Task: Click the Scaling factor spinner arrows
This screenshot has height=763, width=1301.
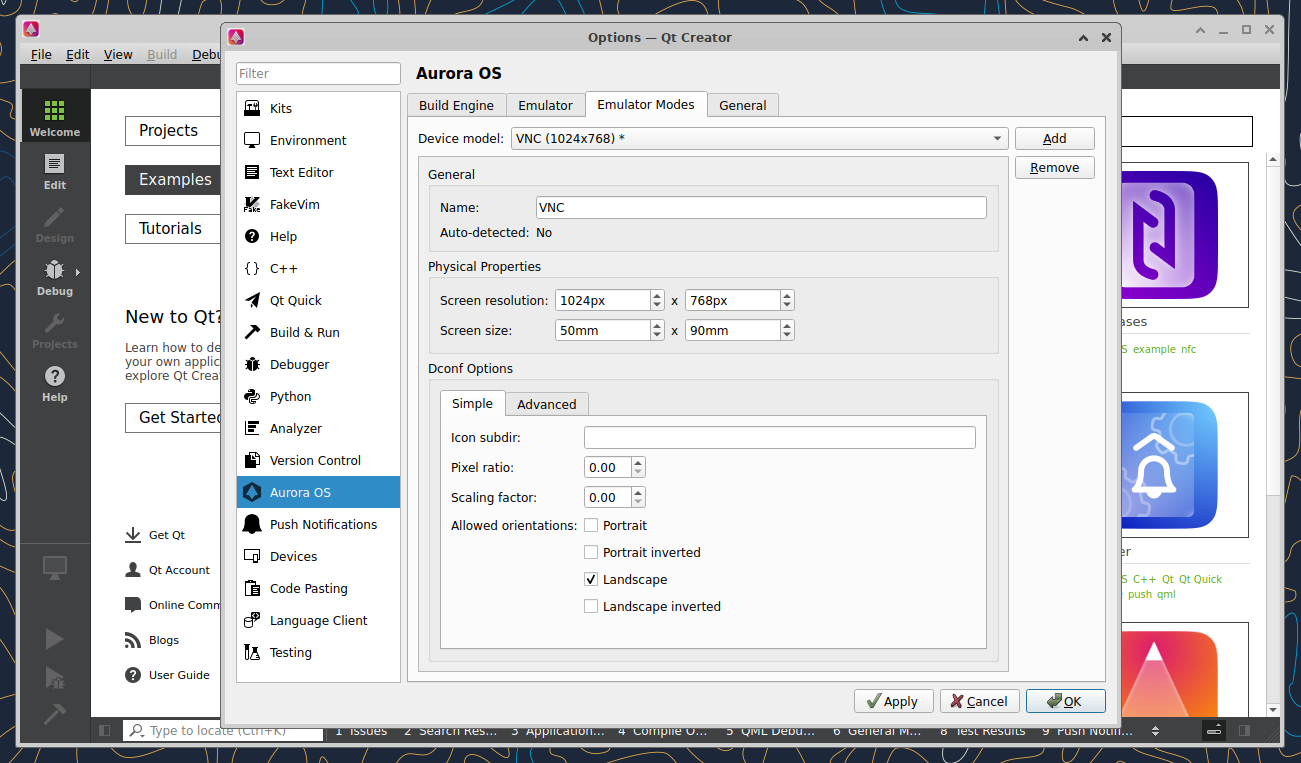Action: click(638, 497)
